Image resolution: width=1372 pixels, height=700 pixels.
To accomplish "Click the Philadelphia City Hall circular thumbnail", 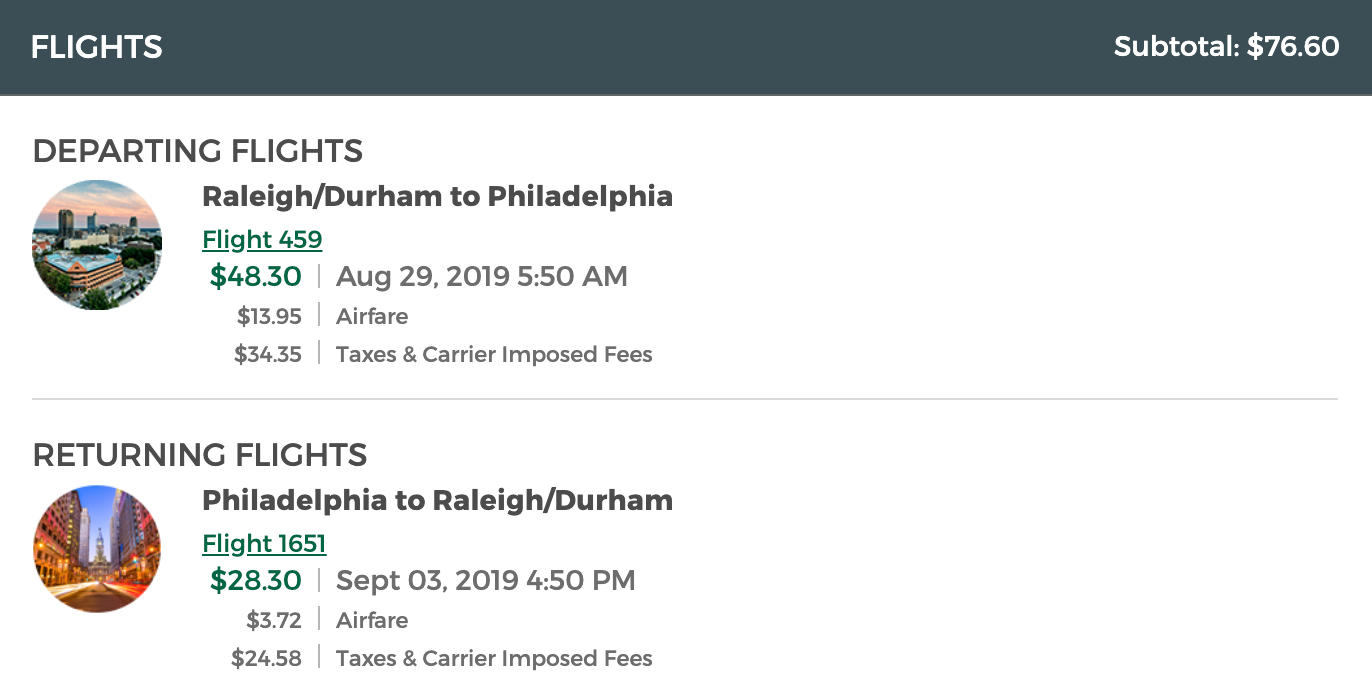I will pyautogui.click(x=97, y=549).
